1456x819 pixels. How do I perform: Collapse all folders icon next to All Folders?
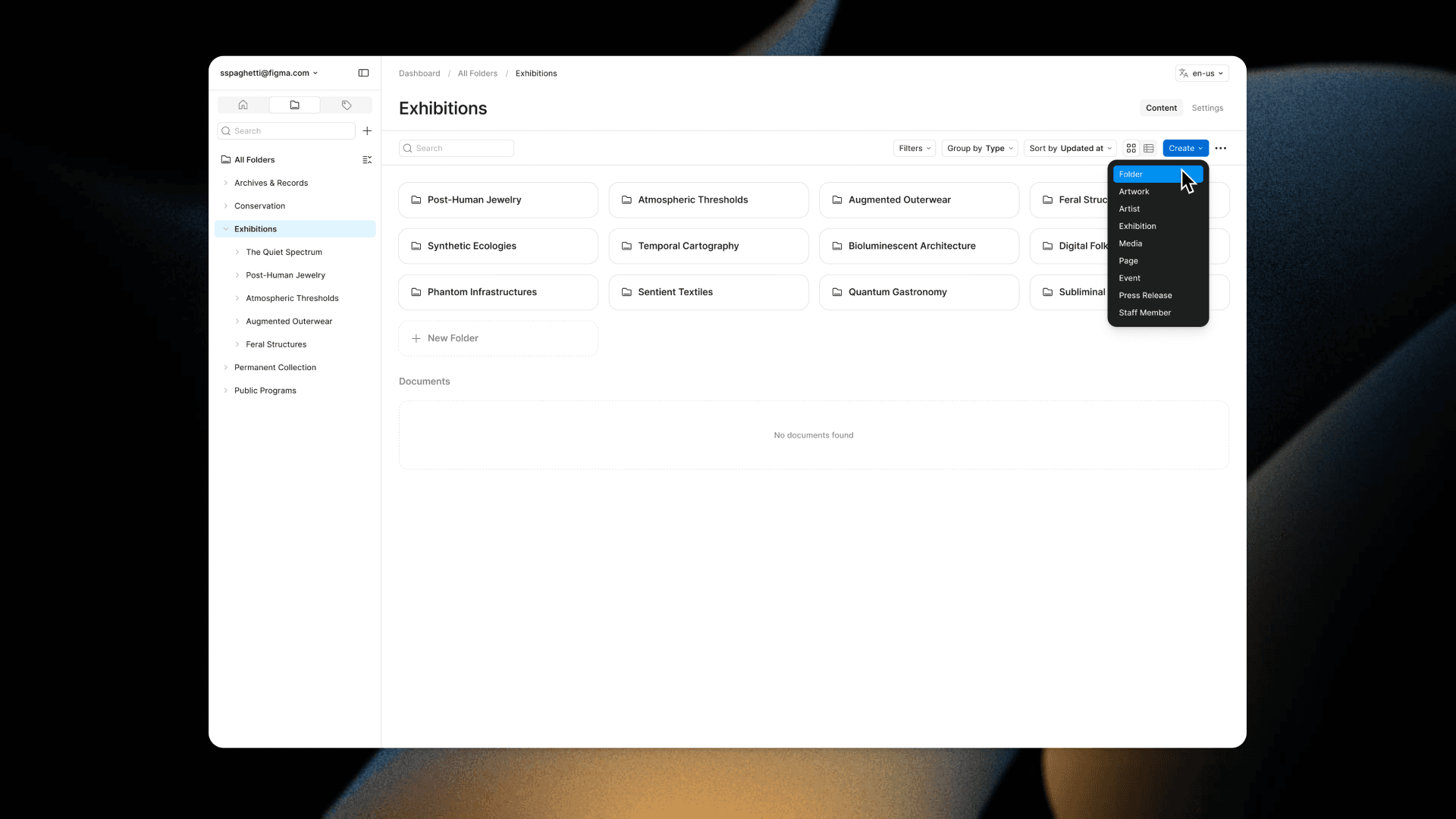point(367,160)
